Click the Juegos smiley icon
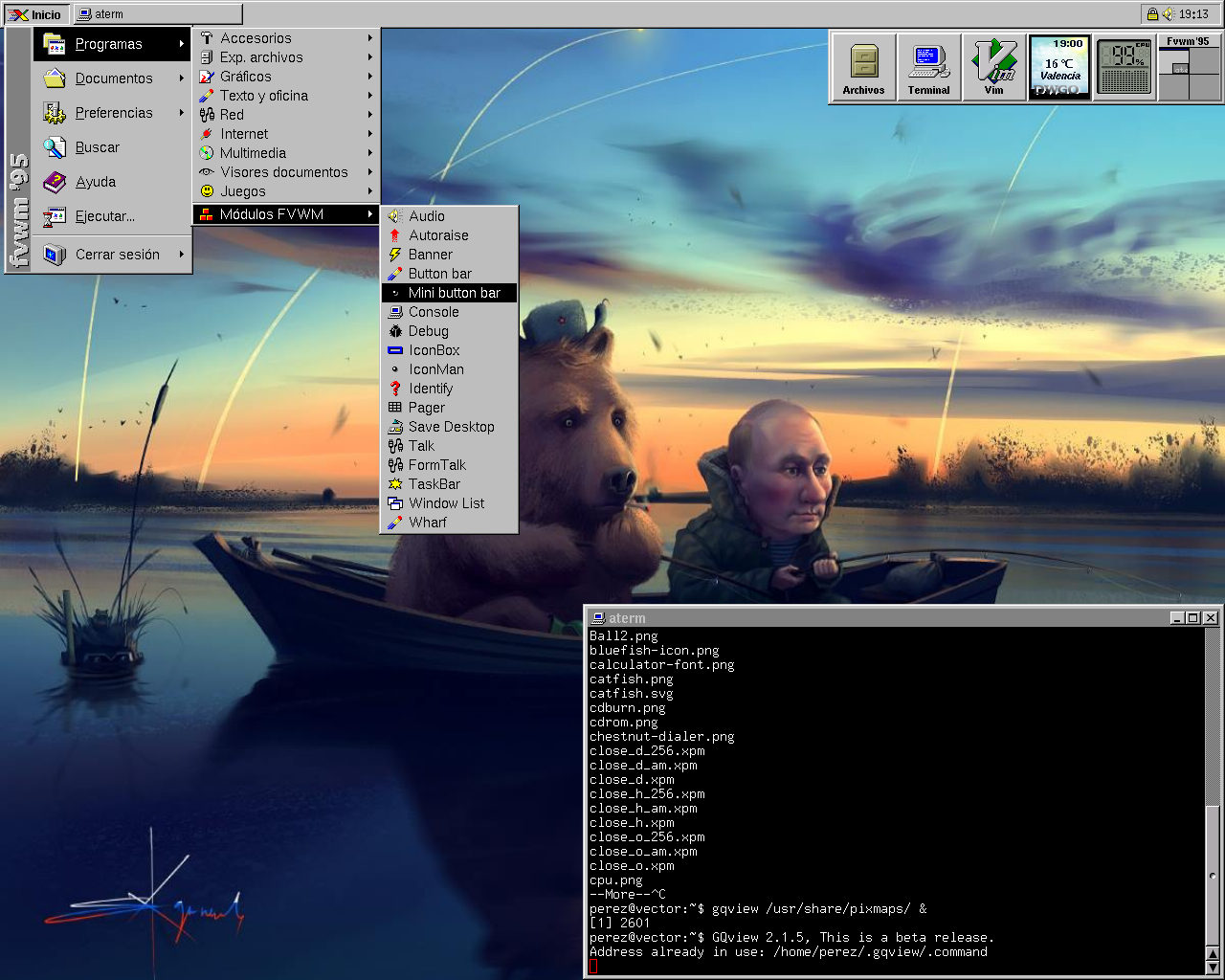This screenshot has width=1225, height=980. click(x=206, y=191)
